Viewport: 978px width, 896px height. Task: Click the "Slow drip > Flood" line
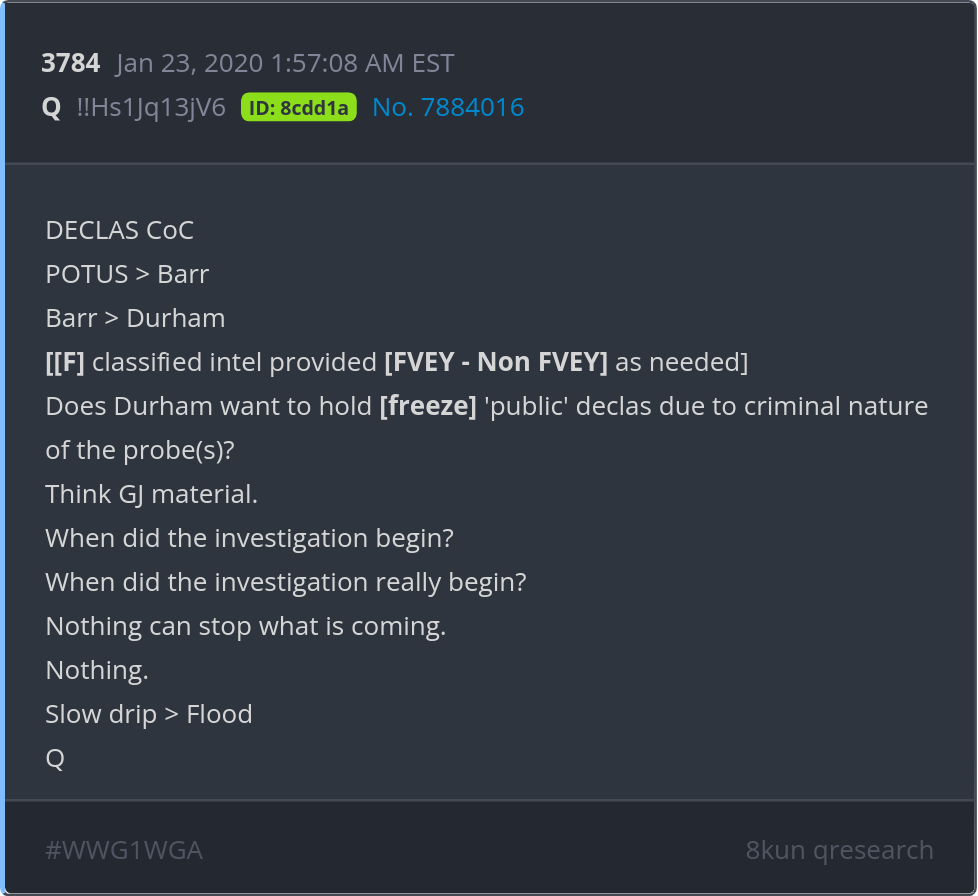click(x=148, y=714)
